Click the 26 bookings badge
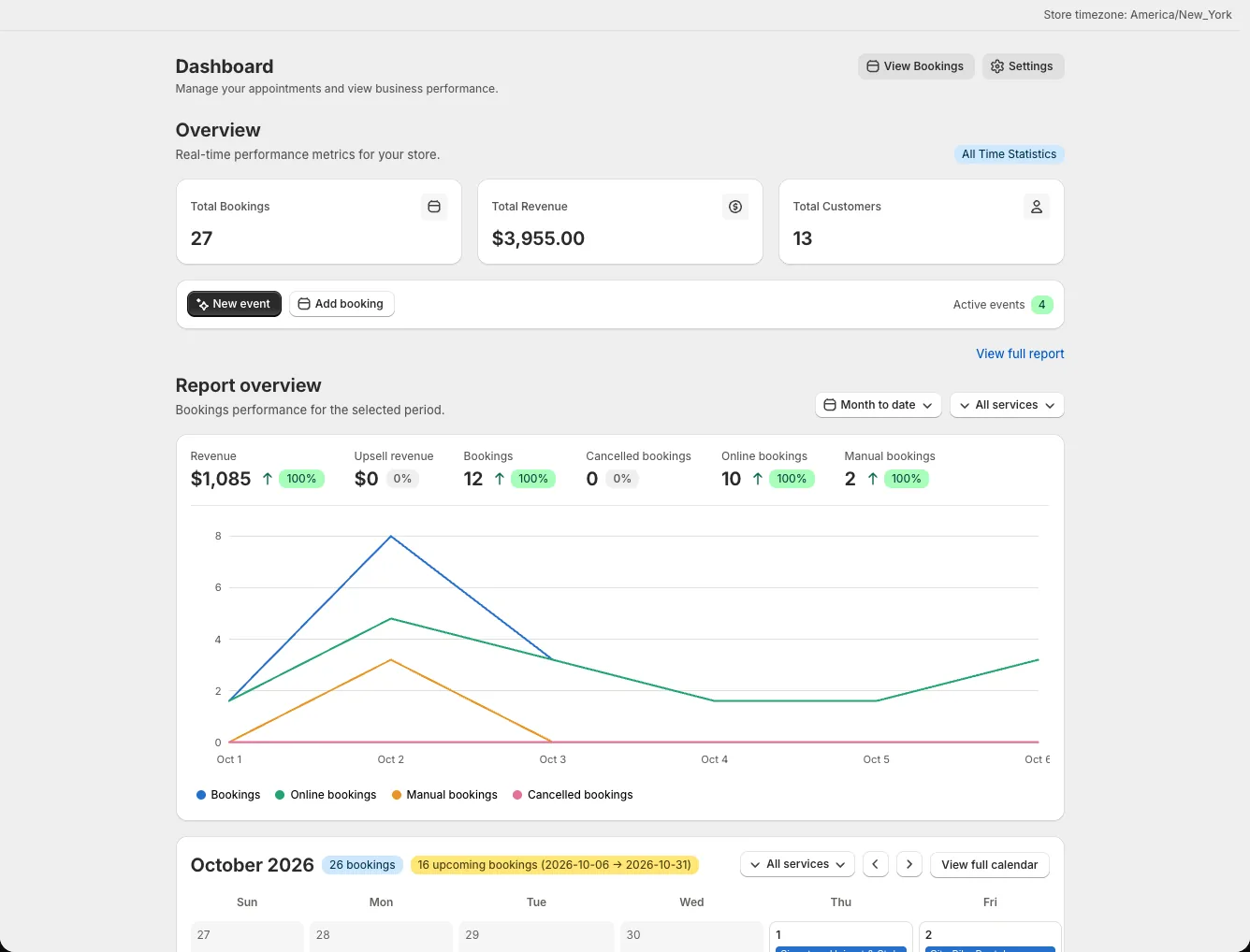Image resolution: width=1250 pixels, height=952 pixels. pyautogui.click(x=362, y=865)
